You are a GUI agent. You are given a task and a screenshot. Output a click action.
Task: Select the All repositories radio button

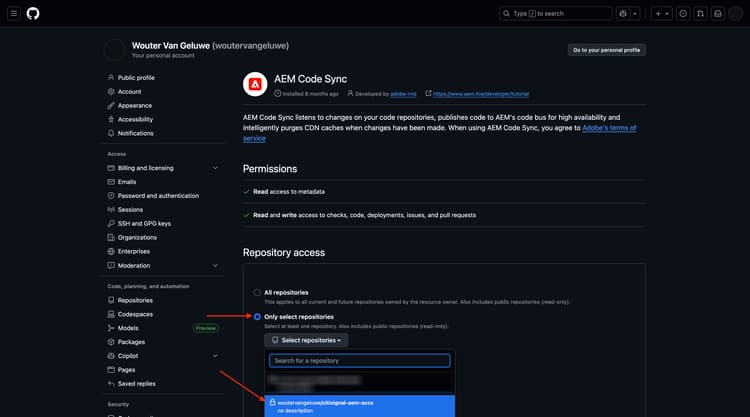[x=257, y=292]
